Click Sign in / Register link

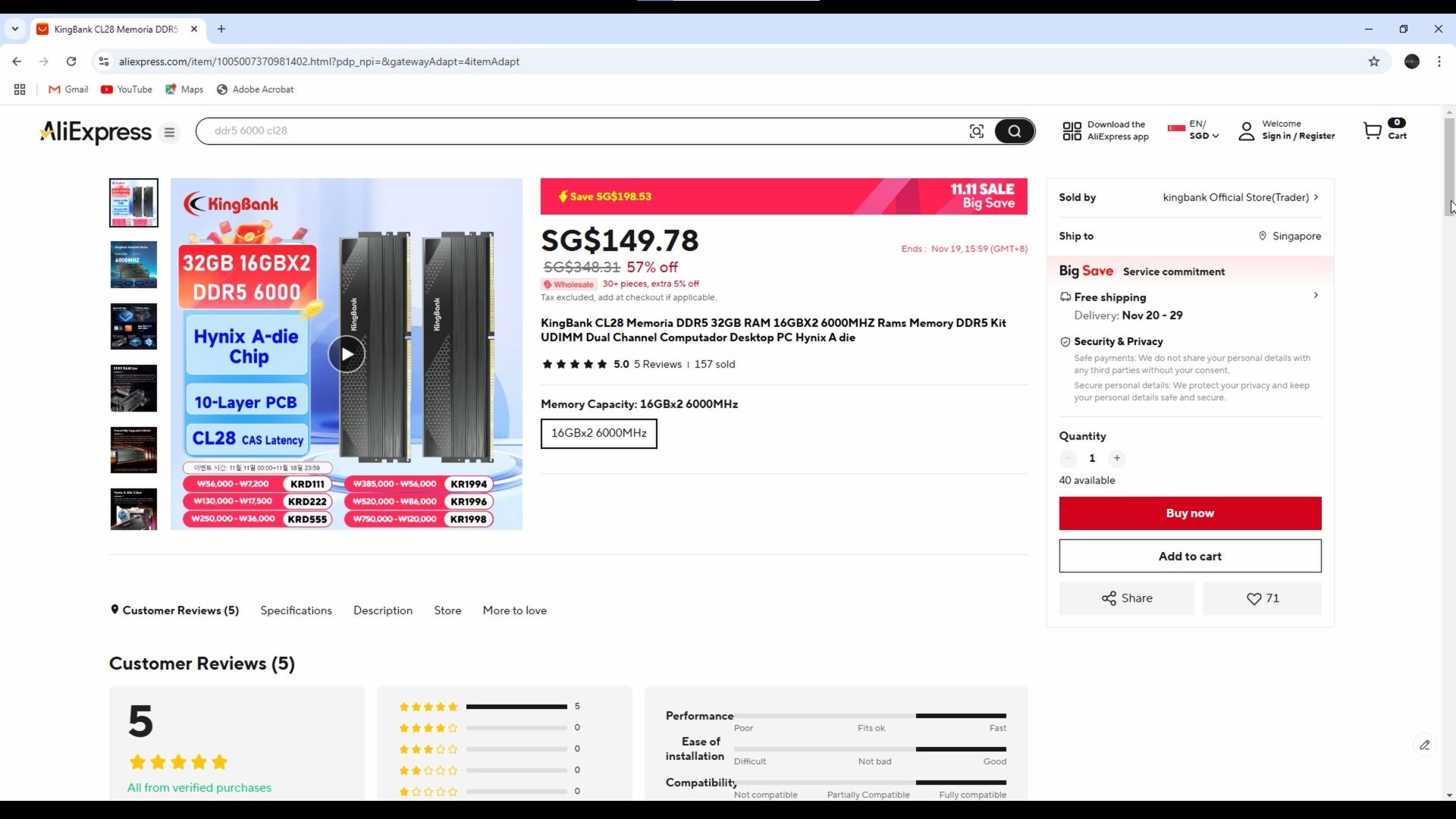pyautogui.click(x=1298, y=136)
